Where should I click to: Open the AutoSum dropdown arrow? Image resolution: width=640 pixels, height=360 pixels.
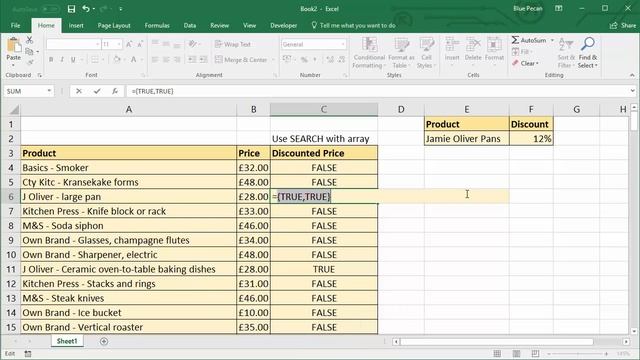click(552, 40)
